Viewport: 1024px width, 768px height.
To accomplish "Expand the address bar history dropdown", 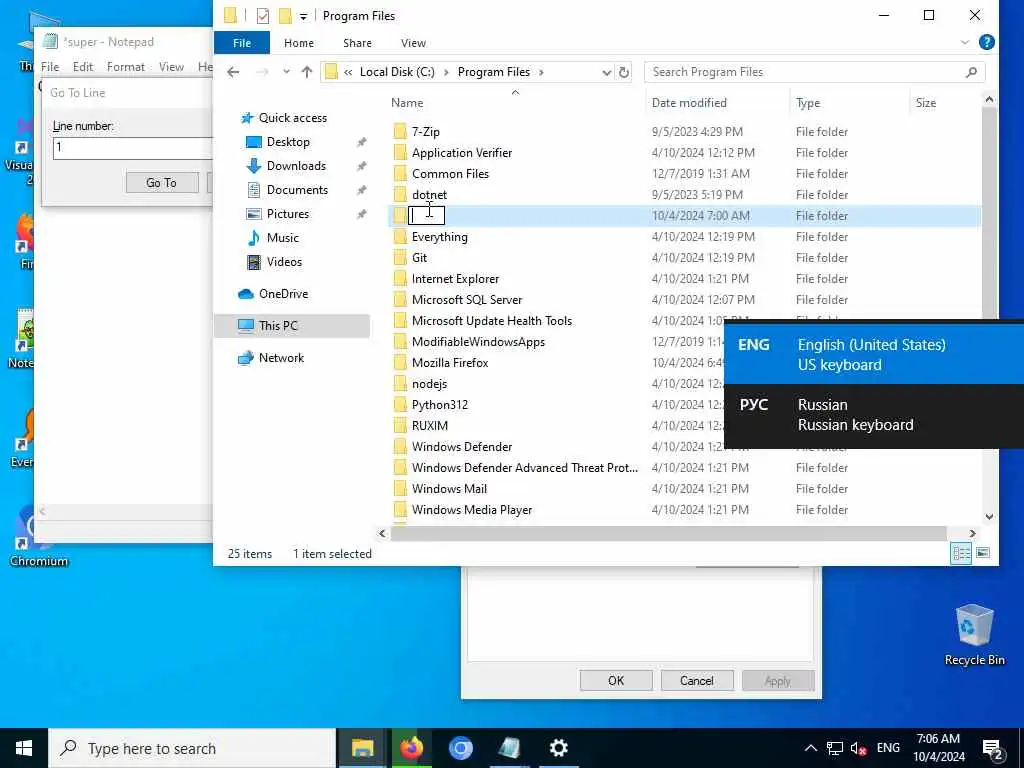I will [x=607, y=72].
